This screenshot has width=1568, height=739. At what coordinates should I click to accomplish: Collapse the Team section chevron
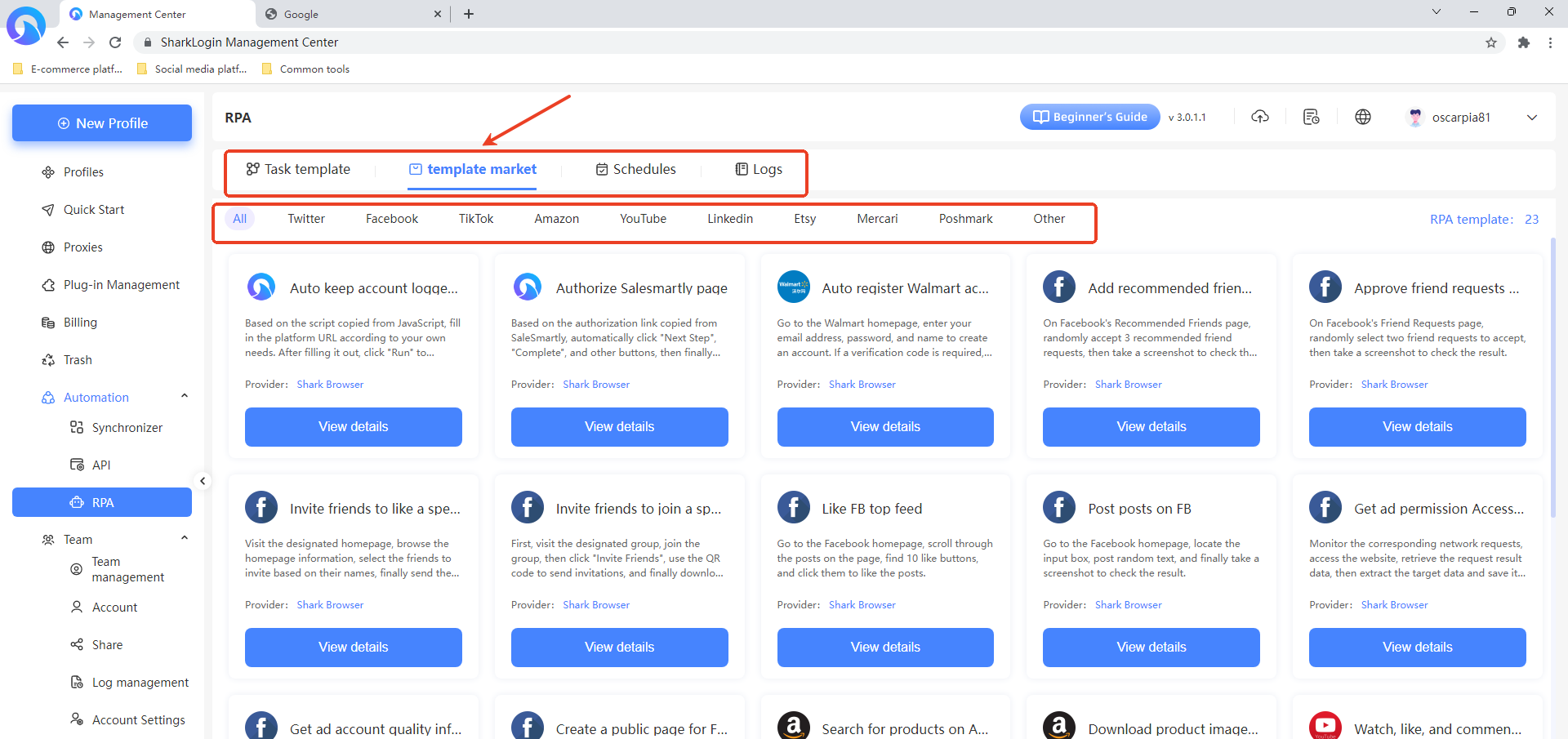pyautogui.click(x=185, y=539)
